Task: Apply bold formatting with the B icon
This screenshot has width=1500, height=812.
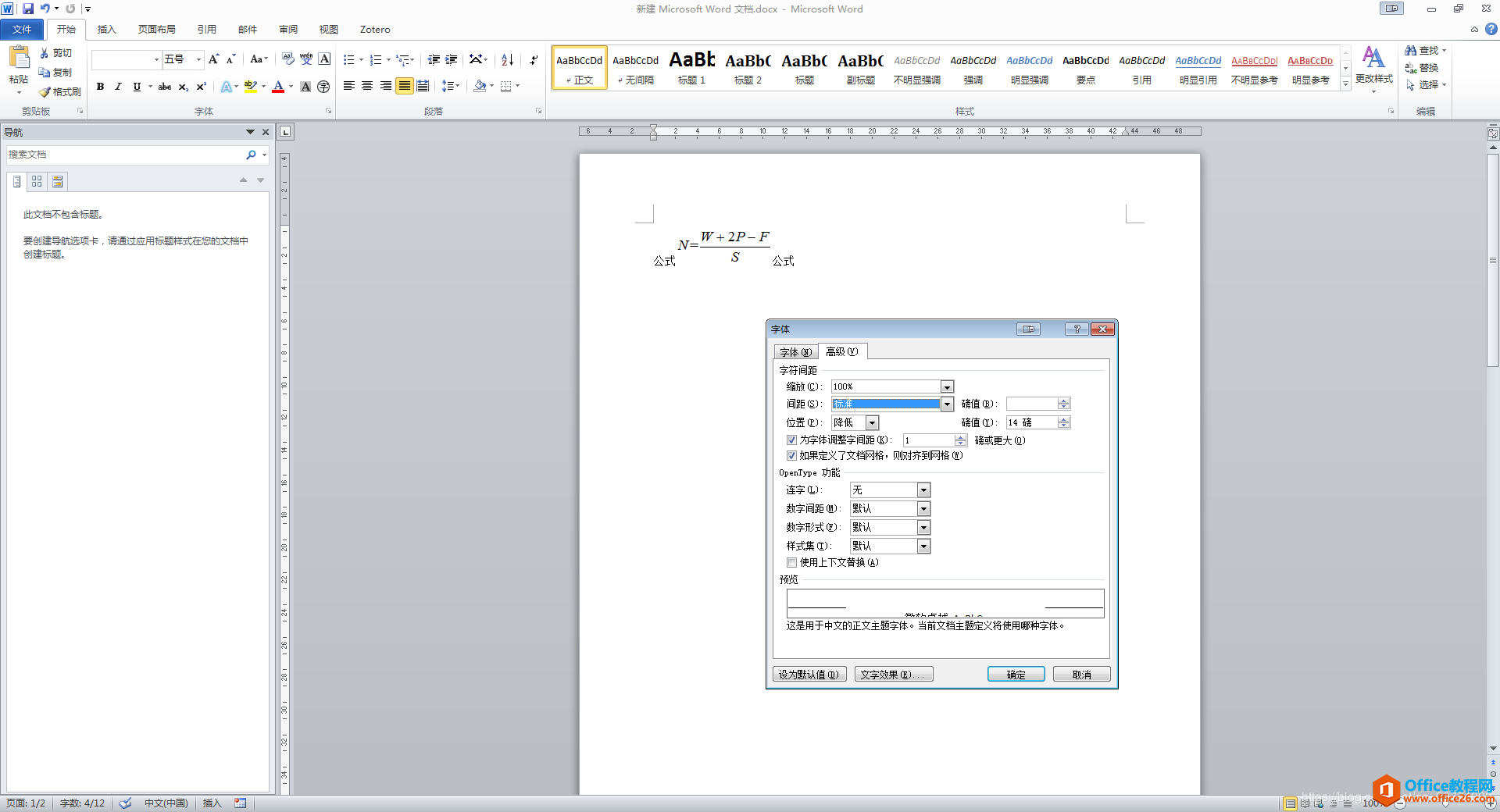Action: click(x=100, y=87)
